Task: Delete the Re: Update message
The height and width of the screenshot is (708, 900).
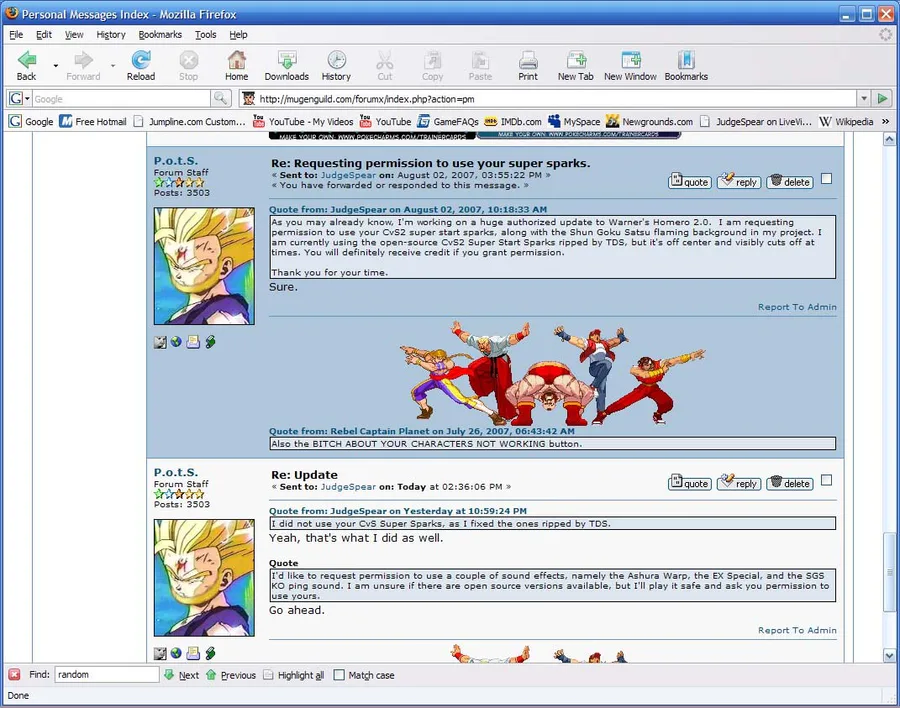Action: (x=790, y=483)
